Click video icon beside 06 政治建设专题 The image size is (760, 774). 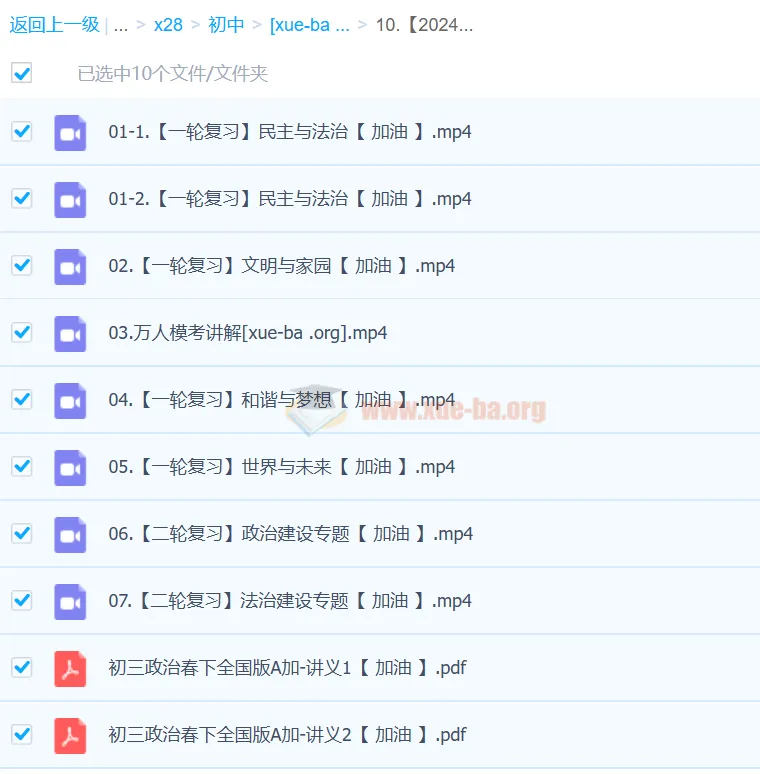click(70, 534)
